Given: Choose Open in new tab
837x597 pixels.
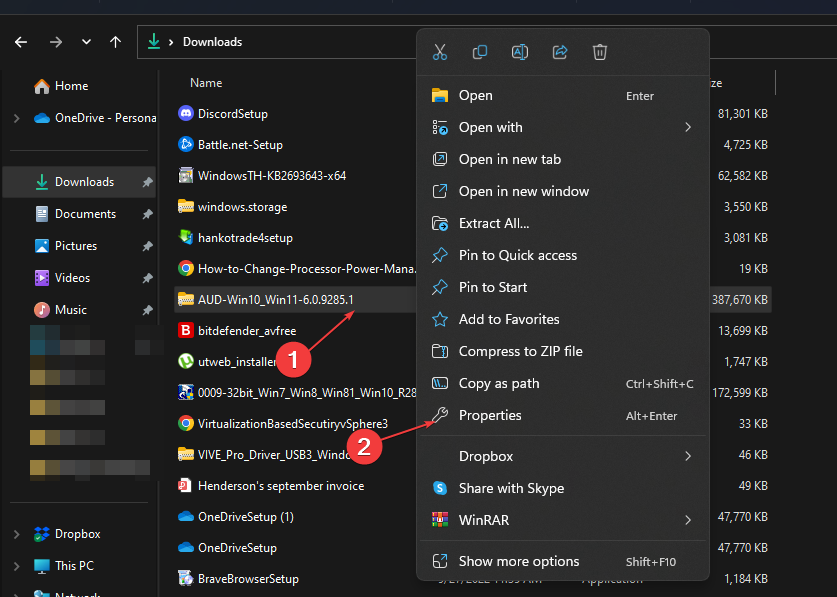Looking at the screenshot, I should click(563, 160).
